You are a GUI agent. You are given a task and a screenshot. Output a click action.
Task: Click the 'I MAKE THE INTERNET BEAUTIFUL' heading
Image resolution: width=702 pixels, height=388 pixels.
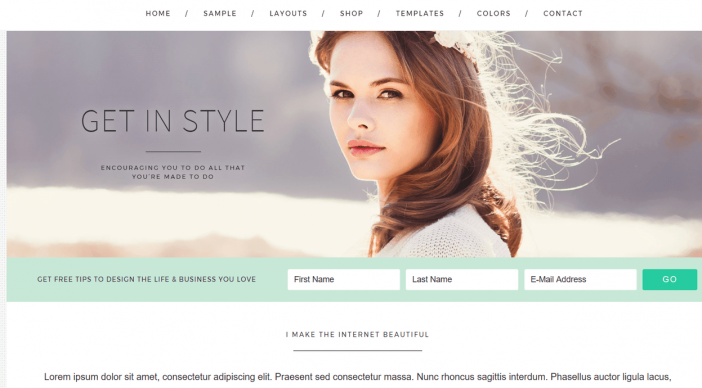(357, 334)
